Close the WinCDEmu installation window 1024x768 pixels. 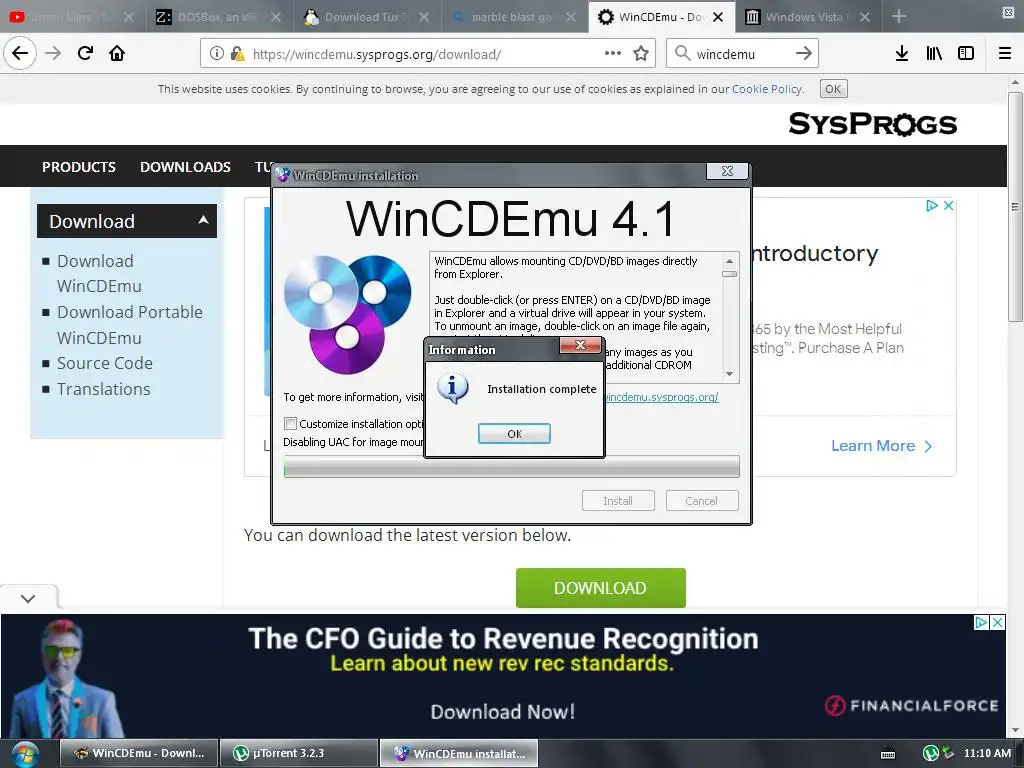click(728, 171)
